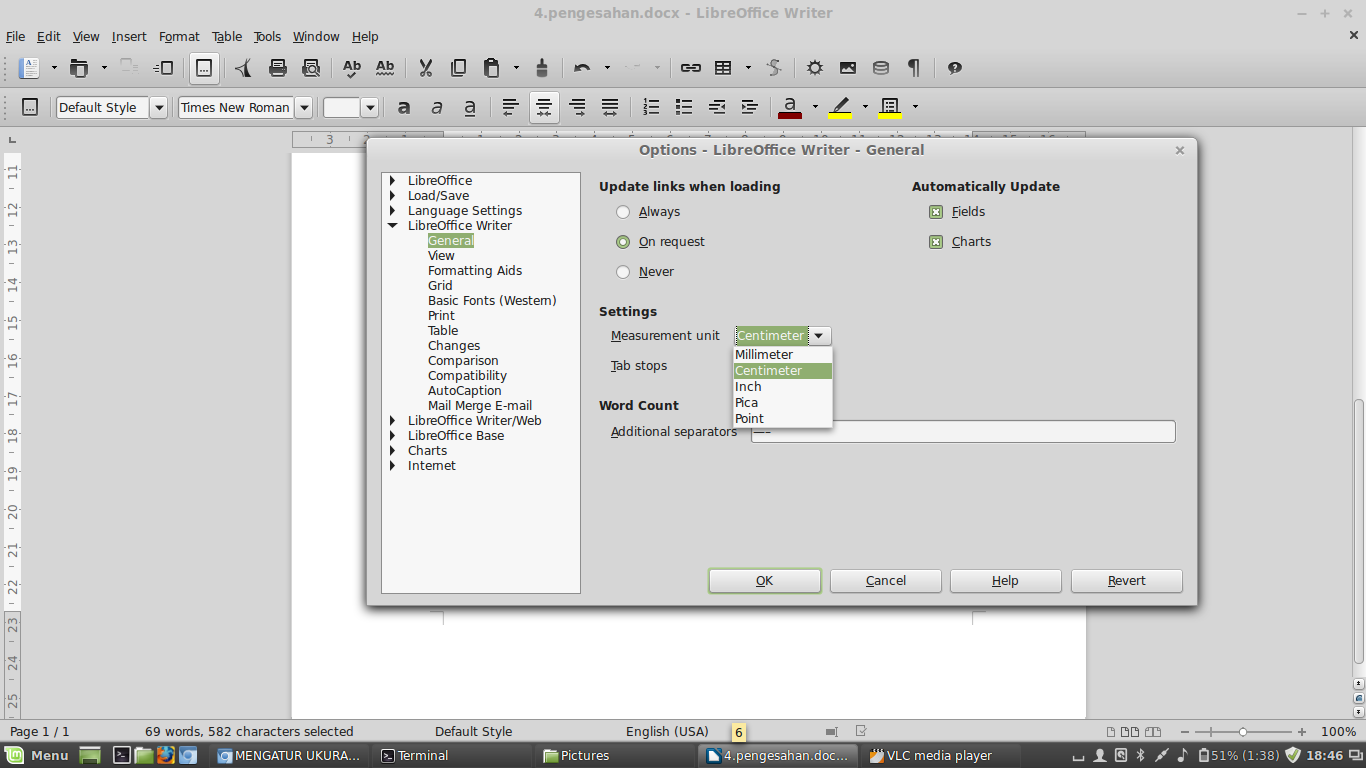Screen dimensions: 1366x768
Task: Expand the LibreOffice tree node
Action: (393, 181)
